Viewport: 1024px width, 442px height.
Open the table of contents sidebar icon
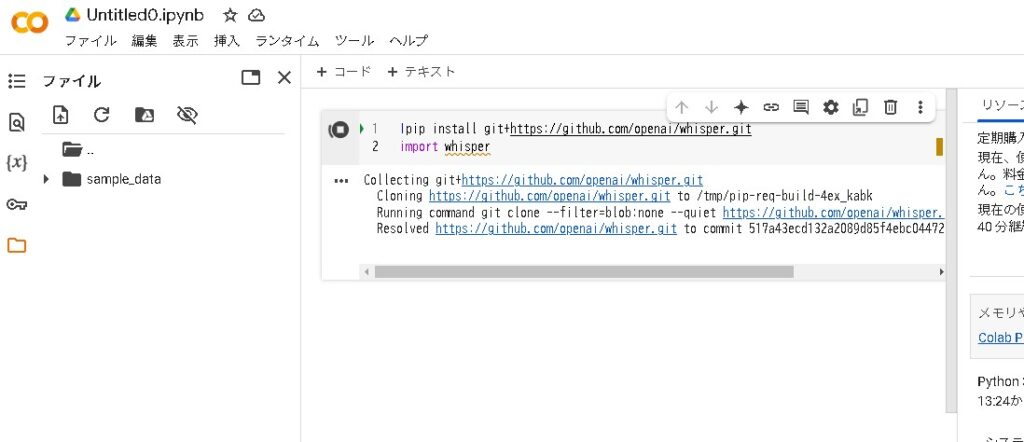click(16, 81)
